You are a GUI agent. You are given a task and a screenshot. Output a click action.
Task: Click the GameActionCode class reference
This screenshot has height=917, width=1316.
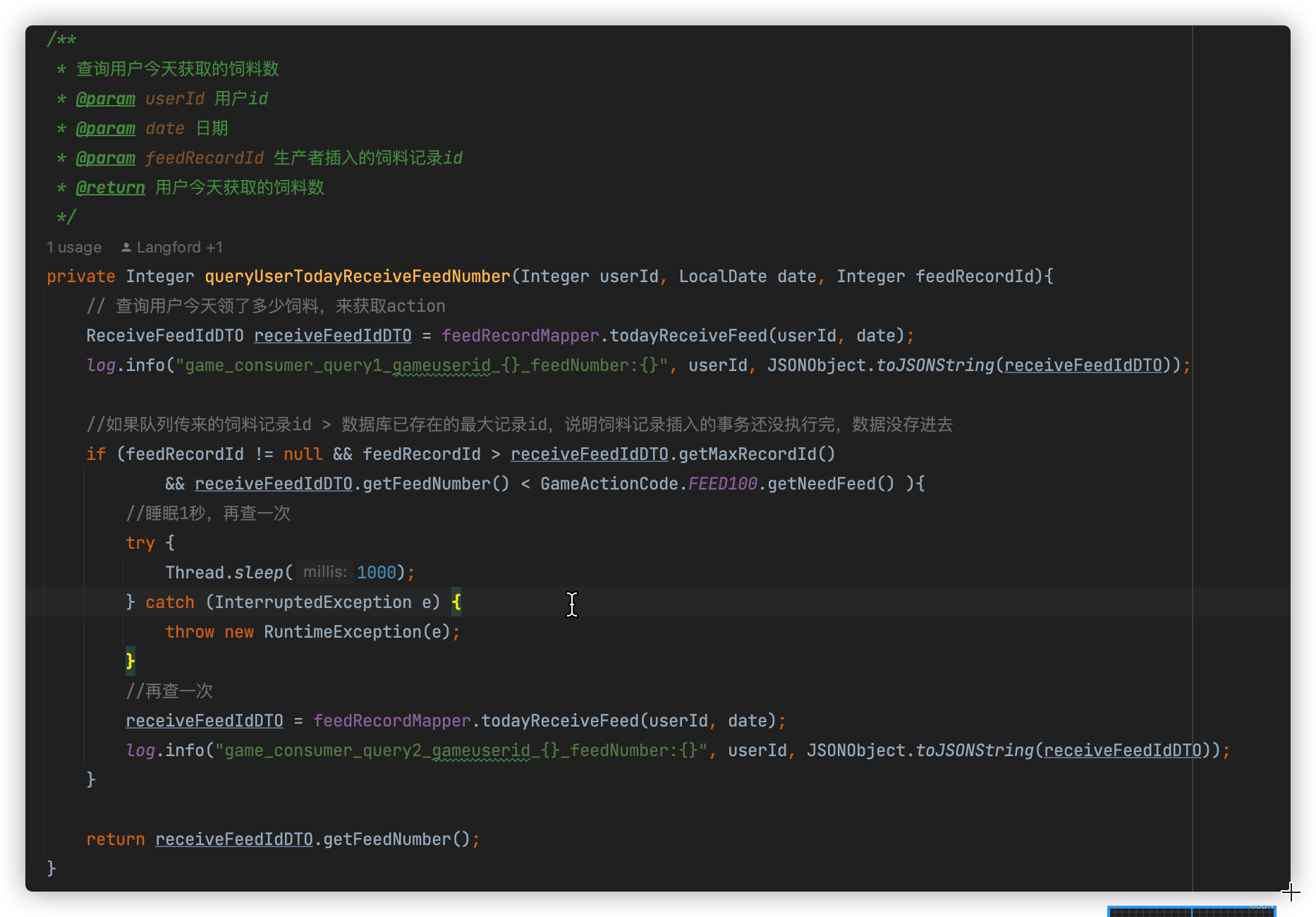tap(609, 484)
